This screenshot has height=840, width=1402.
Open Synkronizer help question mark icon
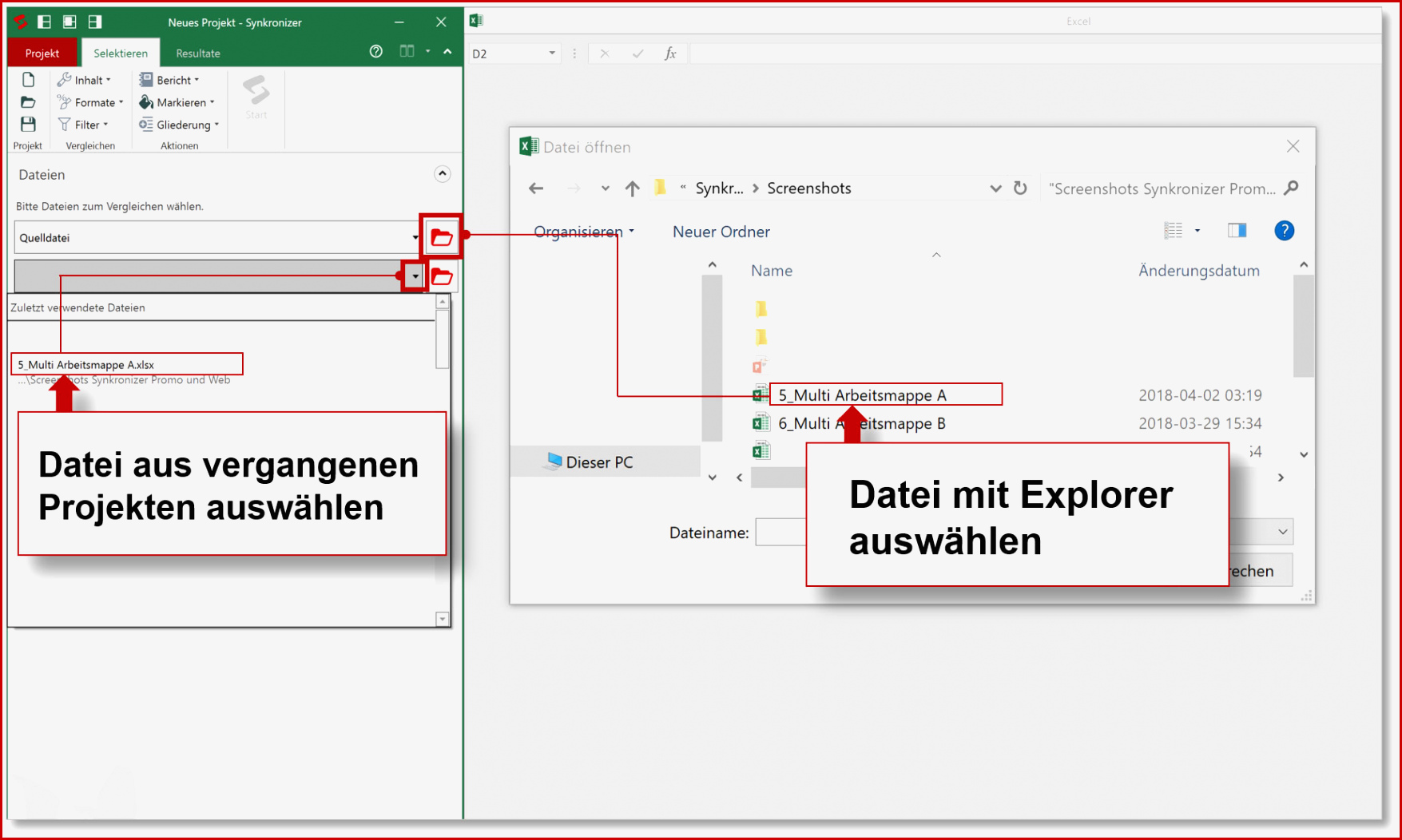click(x=376, y=52)
